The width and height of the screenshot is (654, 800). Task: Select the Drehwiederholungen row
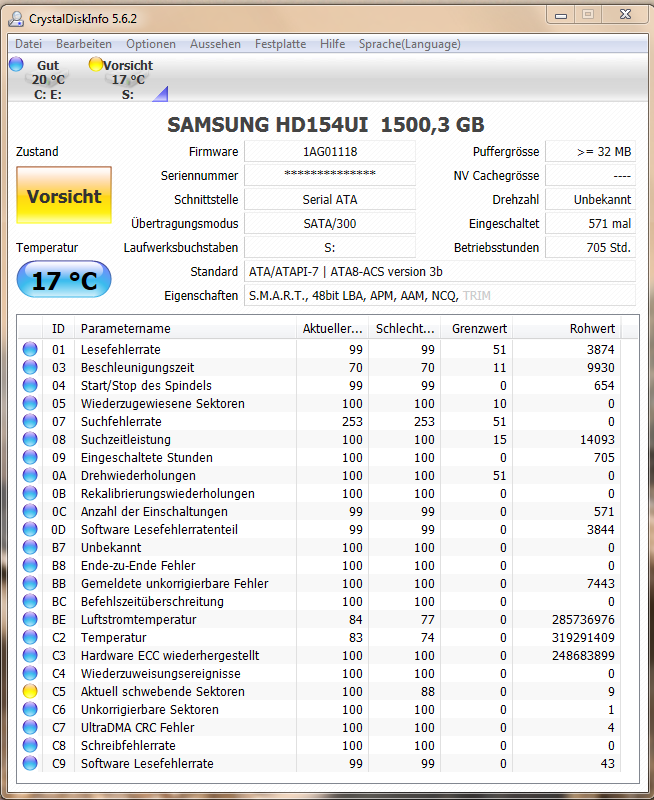320,476
